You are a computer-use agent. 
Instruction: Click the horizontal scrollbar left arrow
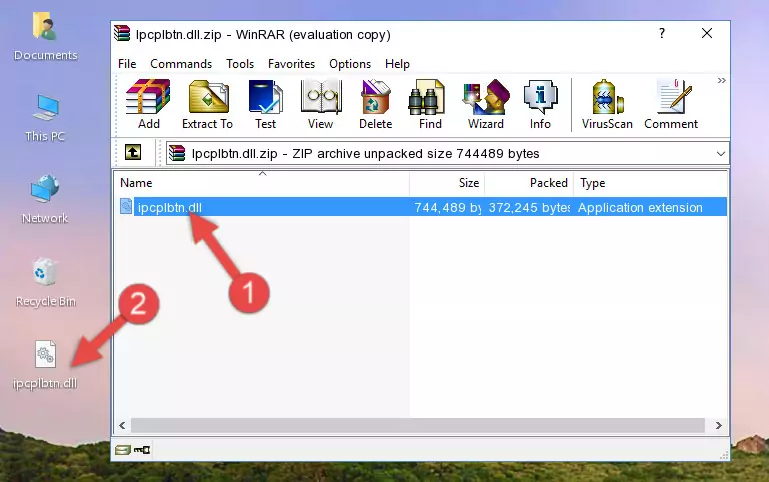122,425
